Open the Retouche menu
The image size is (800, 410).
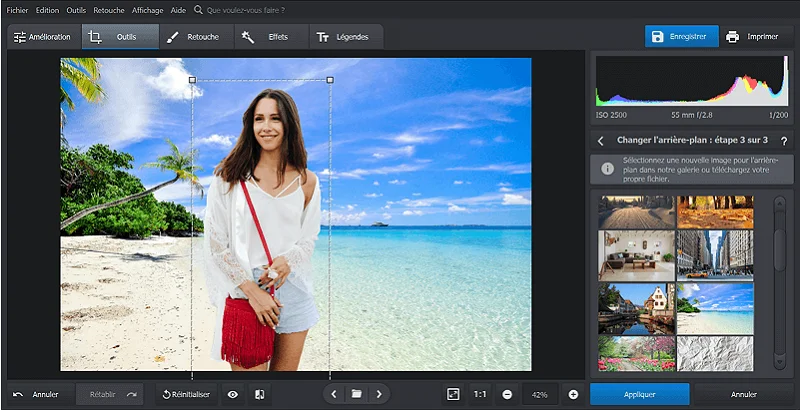[x=108, y=10]
